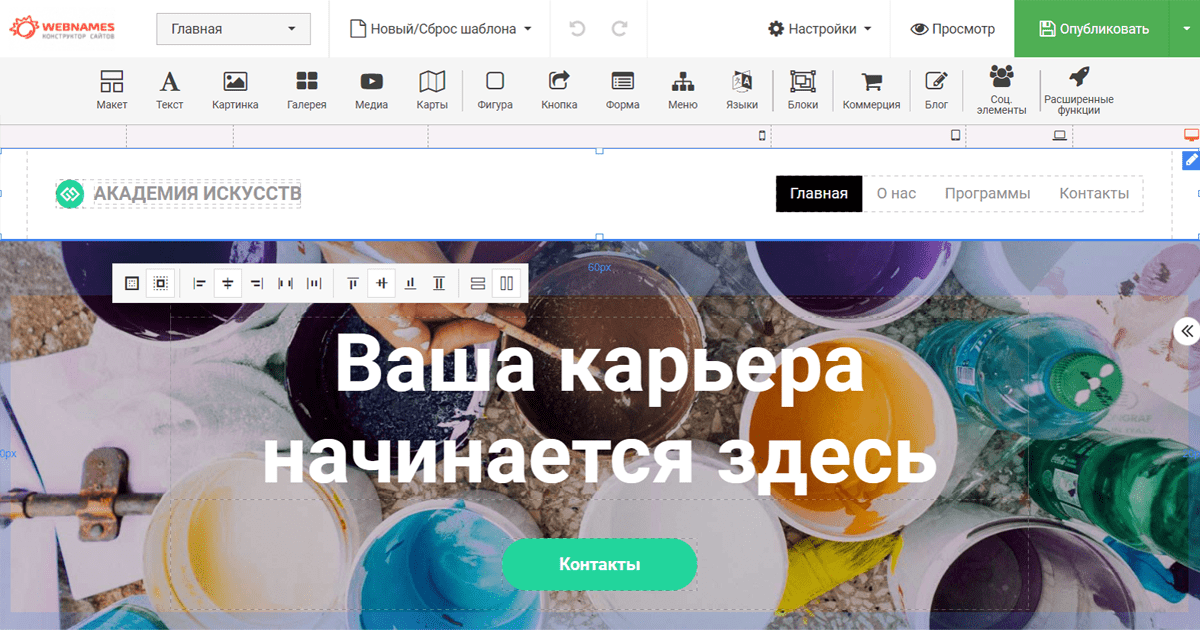Open the Блог blog tool
1200x630 pixels.
[937, 90]
